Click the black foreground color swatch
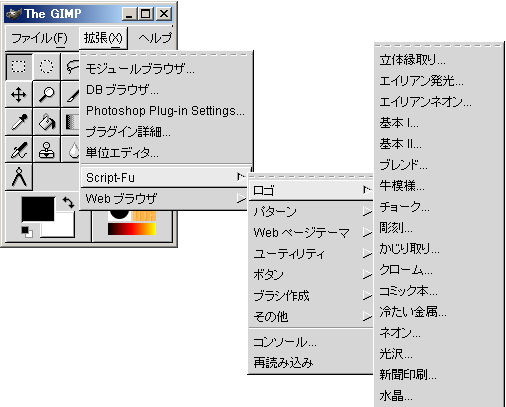 pyautogui.click(x=38, y=209)
